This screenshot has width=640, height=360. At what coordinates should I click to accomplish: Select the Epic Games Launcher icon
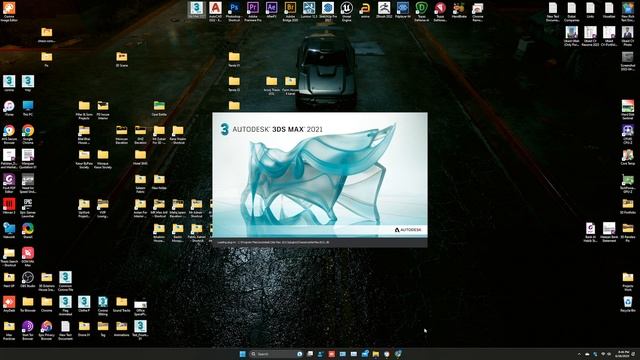(x=28, y=207)
